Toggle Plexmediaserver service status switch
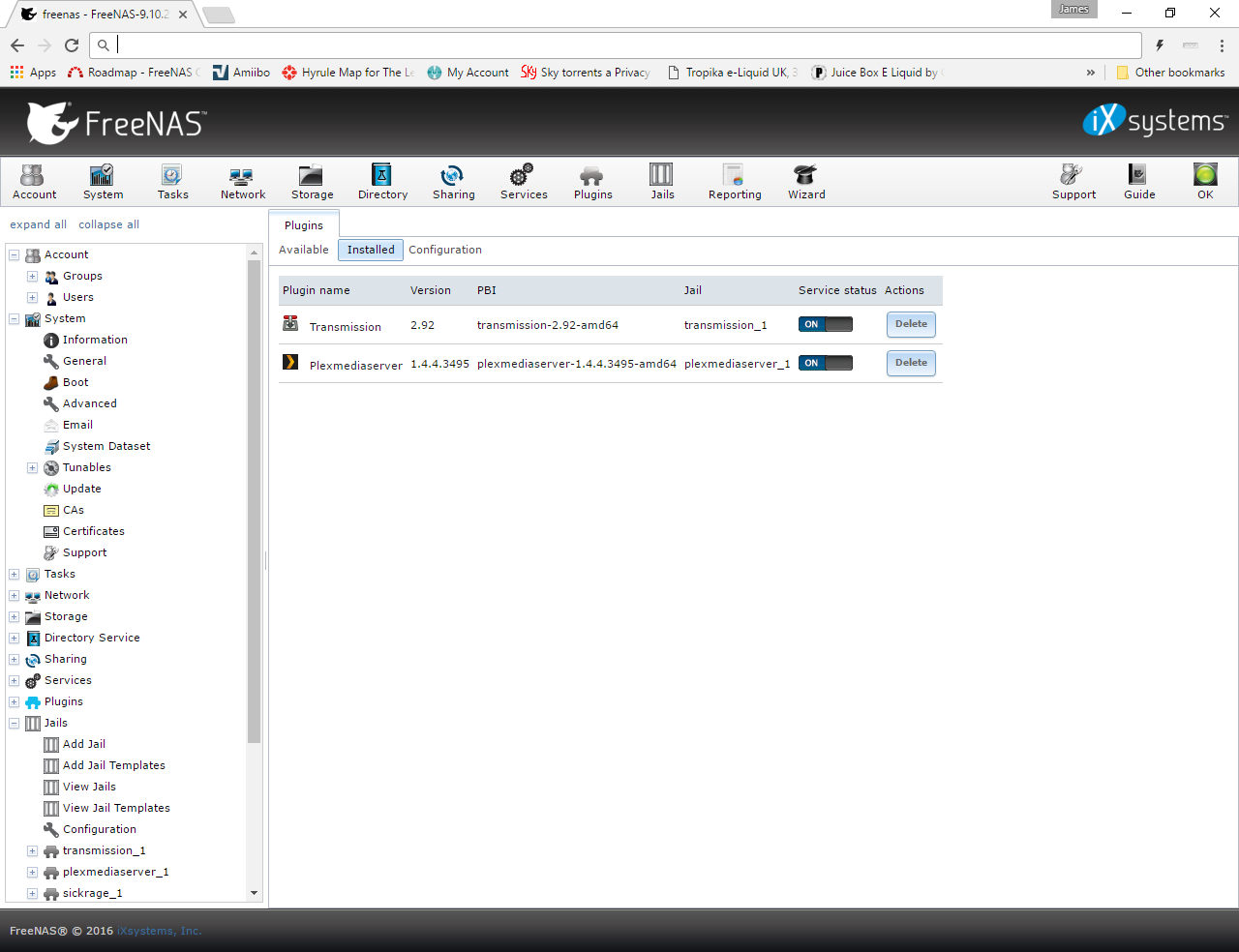The height and width of the screenshot is (952, 1239). click(x=826, y=363)
